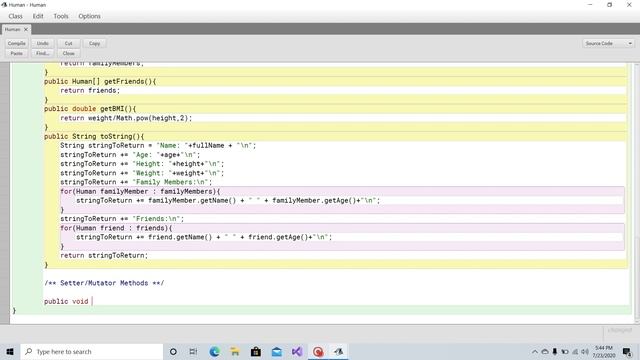Click the 'familyMember.getName()' code line
Viewport: 640px width, 360px height.
click(228, 200)
